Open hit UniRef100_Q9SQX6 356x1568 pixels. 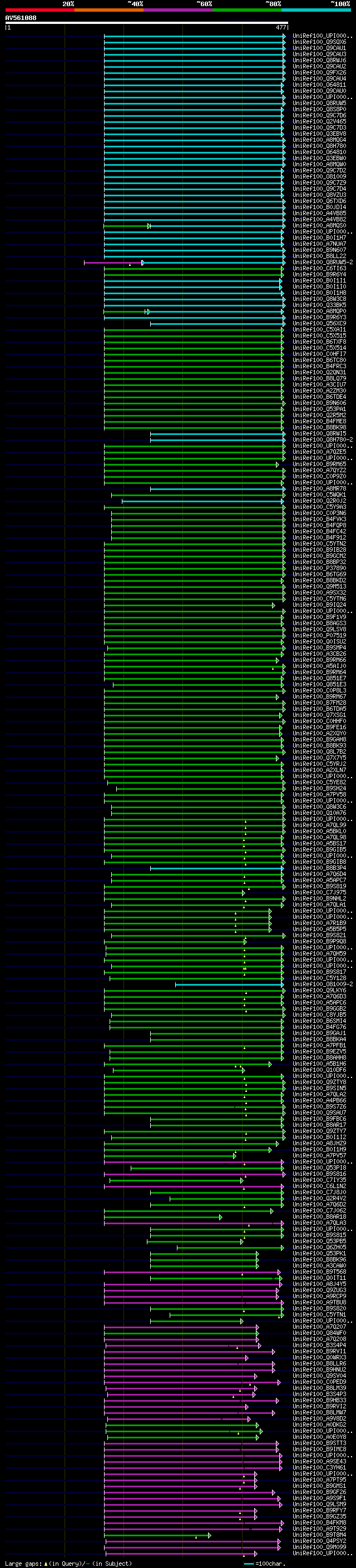coord(319,42)
